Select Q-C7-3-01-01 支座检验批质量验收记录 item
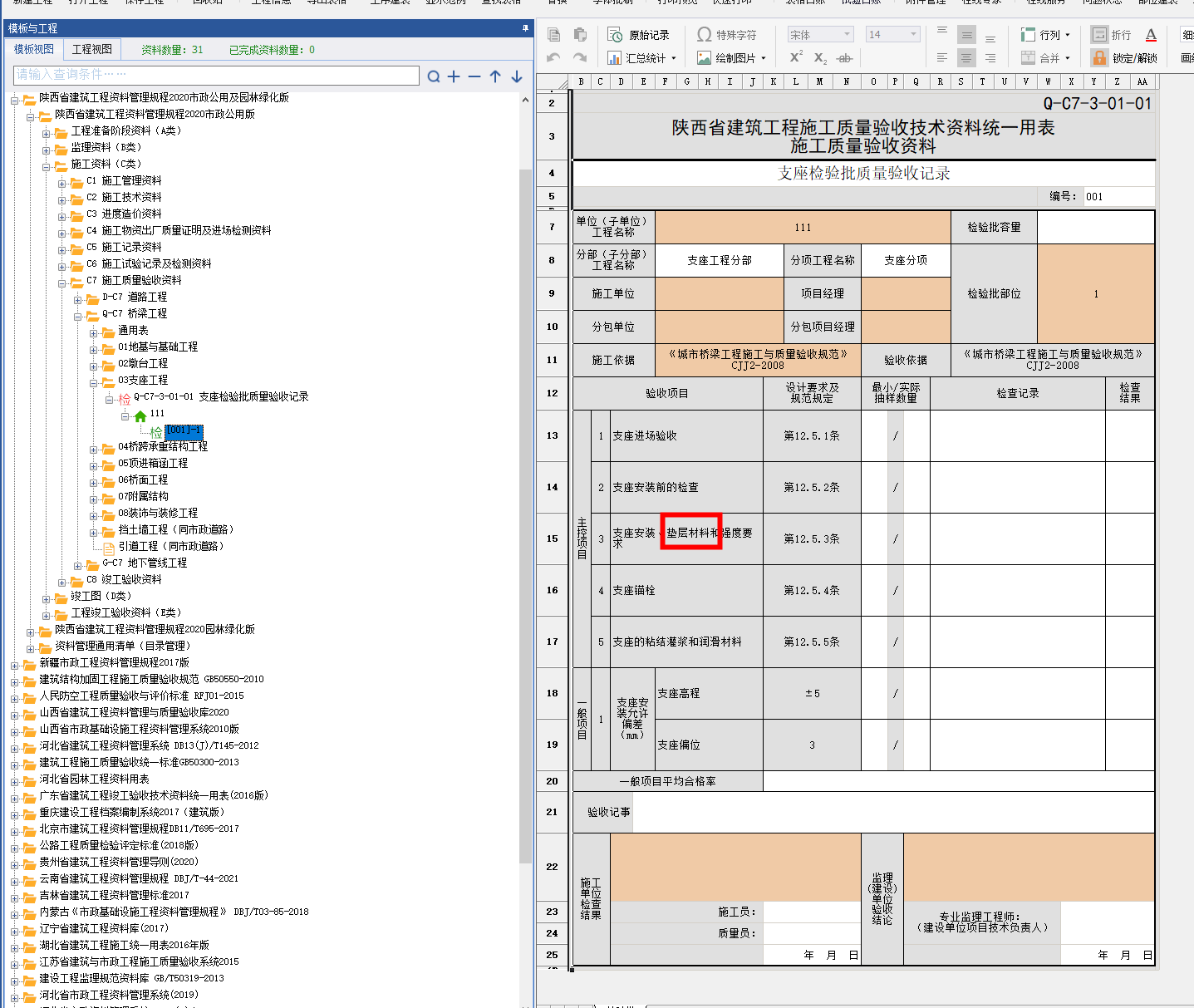This screenshot has height=1008, width=1194. pyautogui.click(x=221, y=396)
